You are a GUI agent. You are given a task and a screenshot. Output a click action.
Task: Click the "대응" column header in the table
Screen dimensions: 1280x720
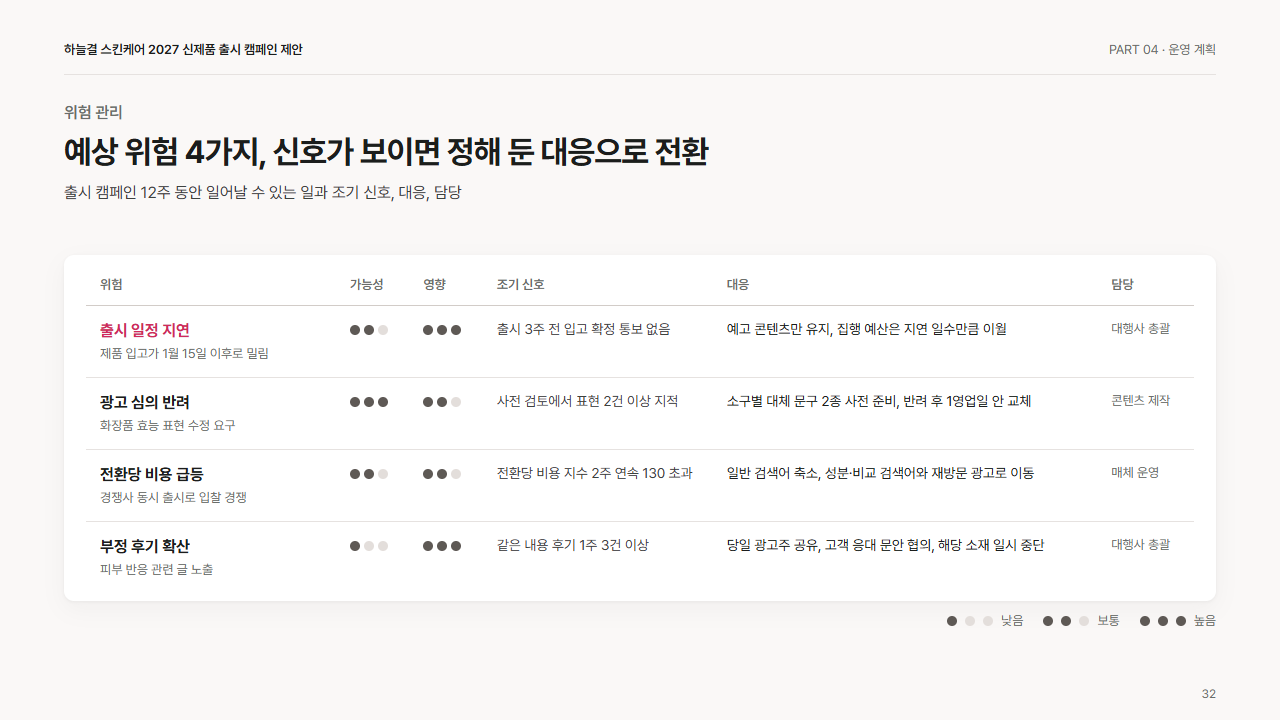click(x=738, y=284)
